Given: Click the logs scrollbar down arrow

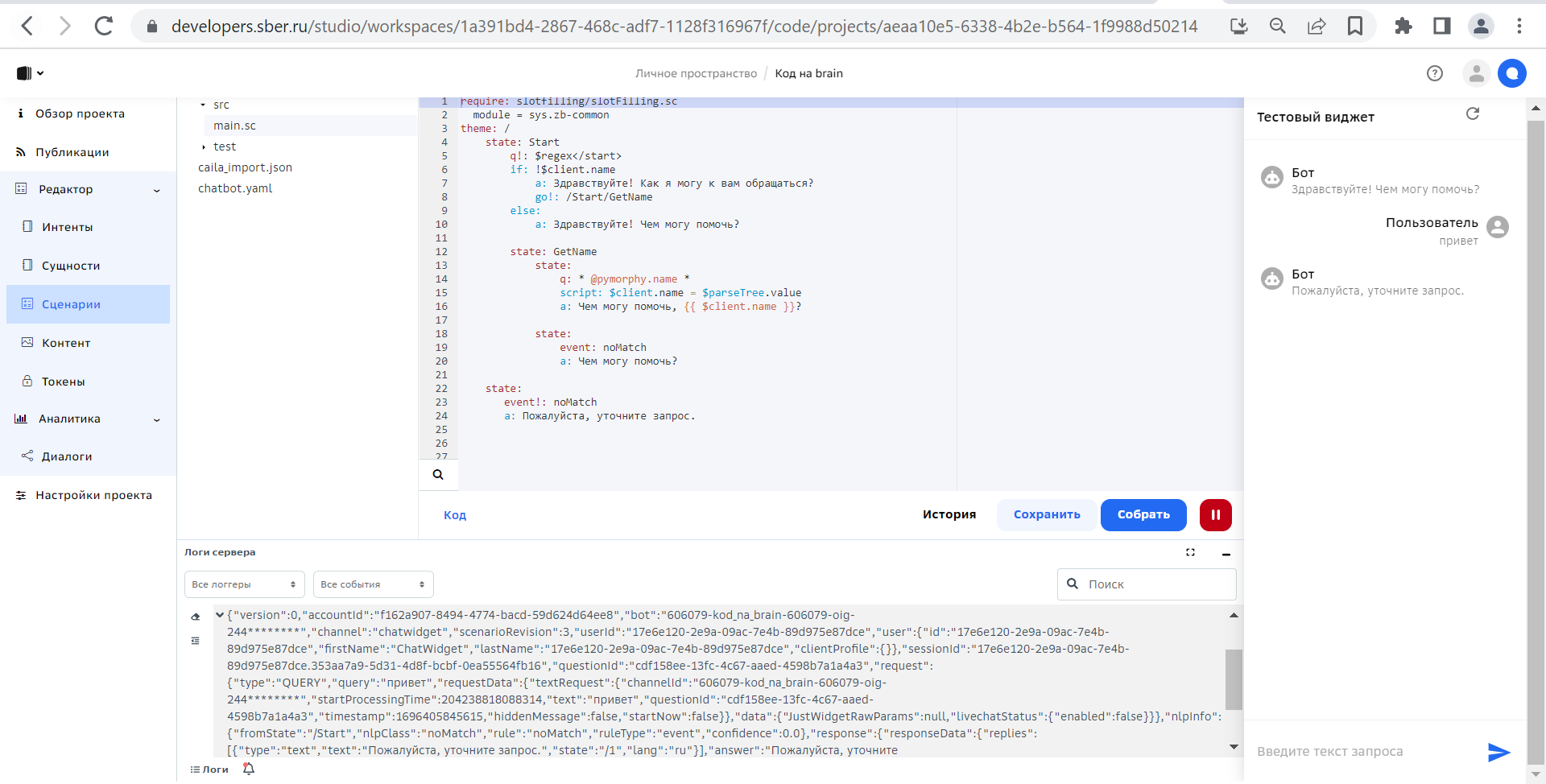Looking at the screenshot, I should click(x=1234, y=747).
